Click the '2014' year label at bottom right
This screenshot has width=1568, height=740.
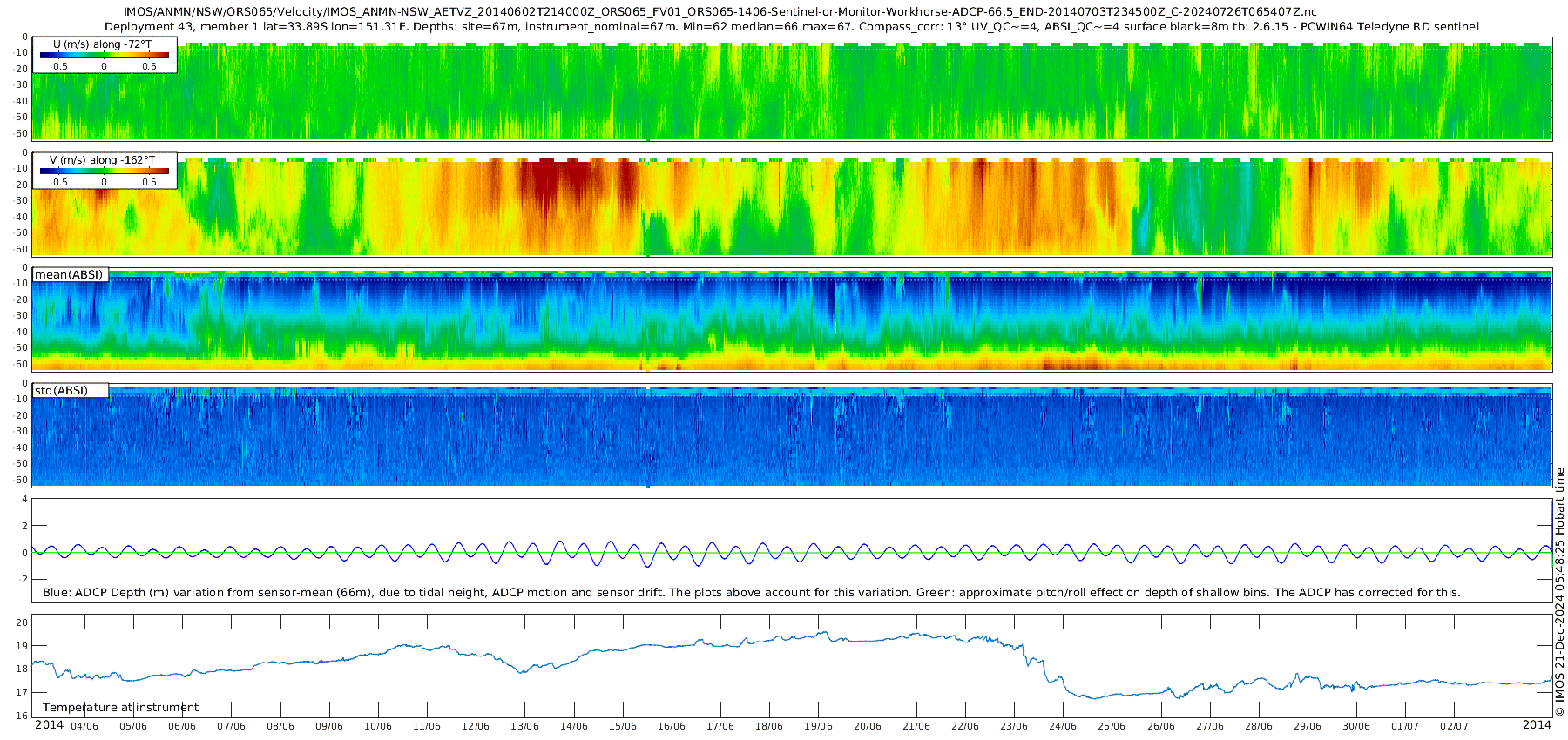click(1537, 725)
